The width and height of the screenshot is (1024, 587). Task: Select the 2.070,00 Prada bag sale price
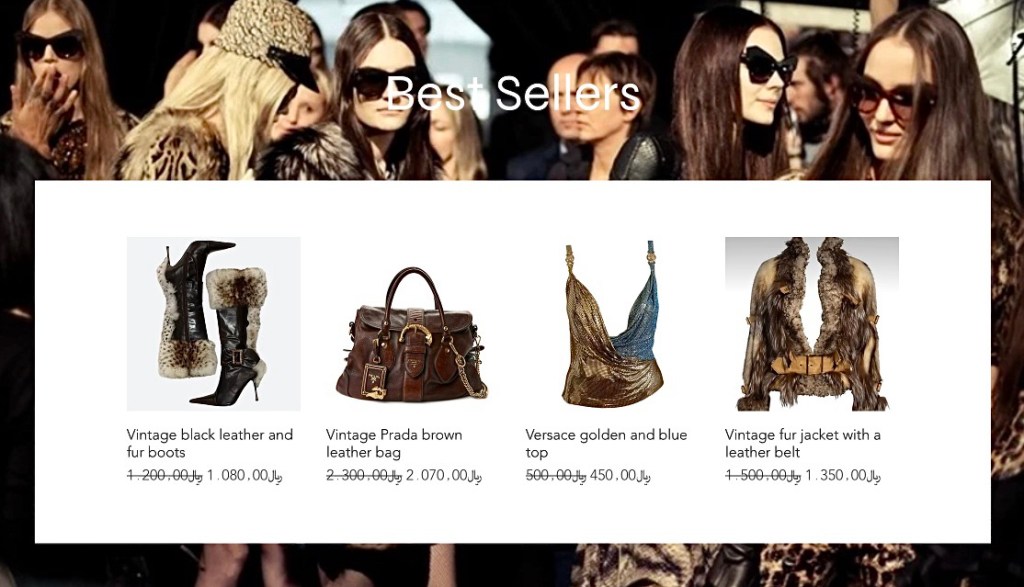click(443, 475)
